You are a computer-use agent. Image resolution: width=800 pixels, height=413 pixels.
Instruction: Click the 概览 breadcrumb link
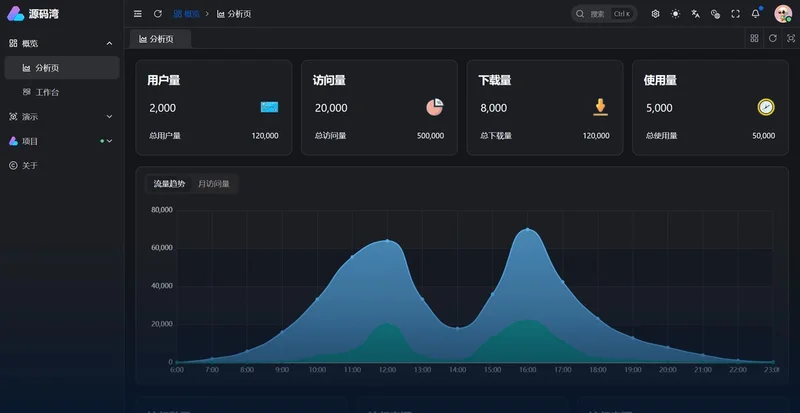click(187, 14)
